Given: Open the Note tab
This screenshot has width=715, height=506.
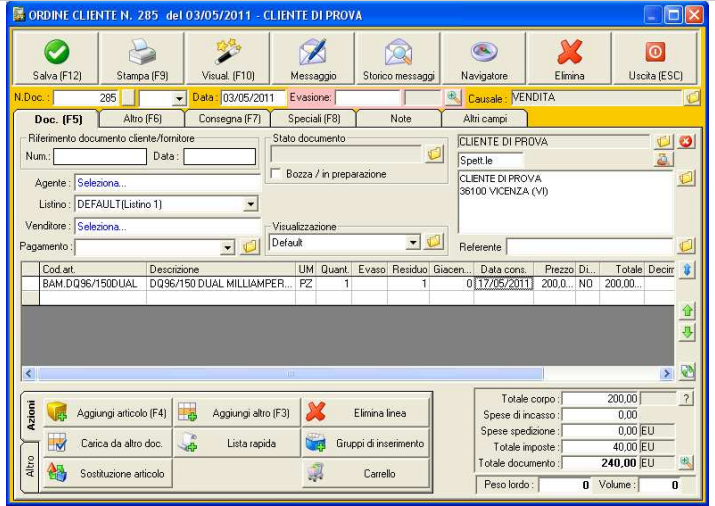Looking at the screenshot, I should (x=400, y=119).
